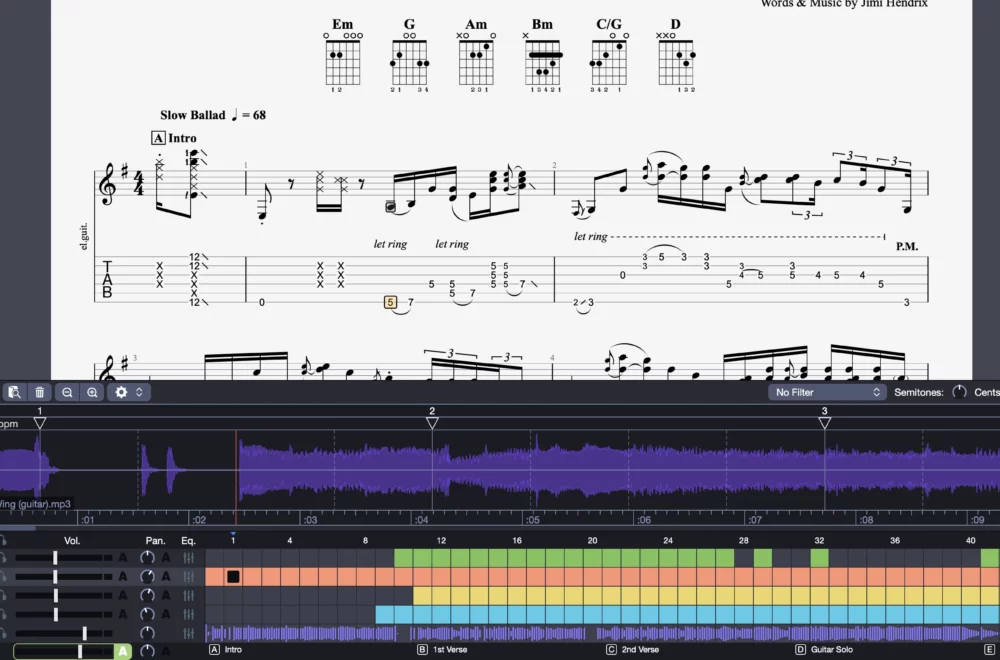Toggle pan automation on the green track

click(x=166, y=558)
